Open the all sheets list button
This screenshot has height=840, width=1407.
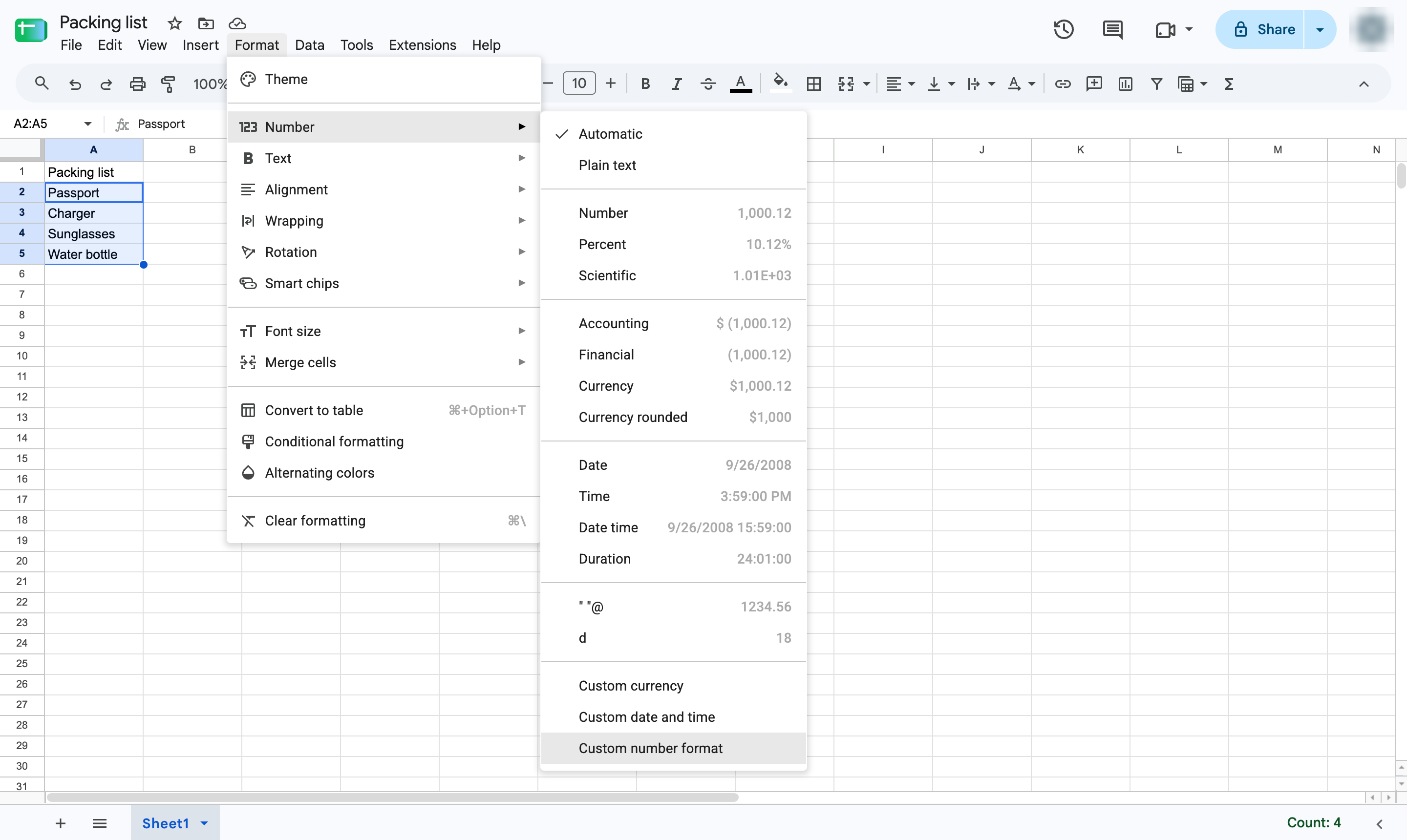pos(100,823)
